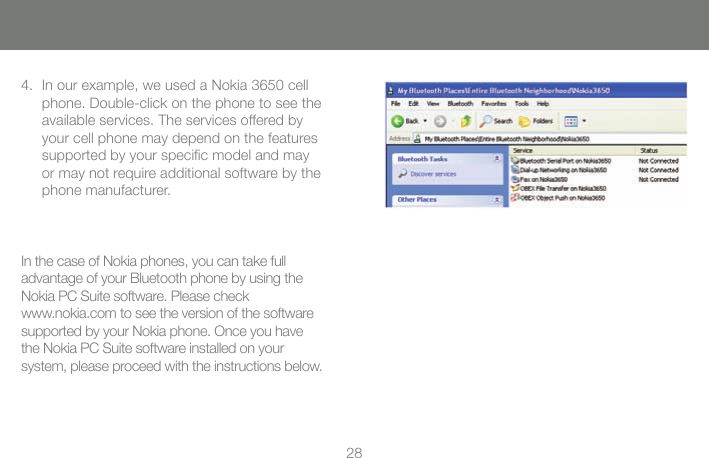Click the title bar Bluetooth window icon
The height and width of the screenshot is (458, 709).
tap(390, 90)
